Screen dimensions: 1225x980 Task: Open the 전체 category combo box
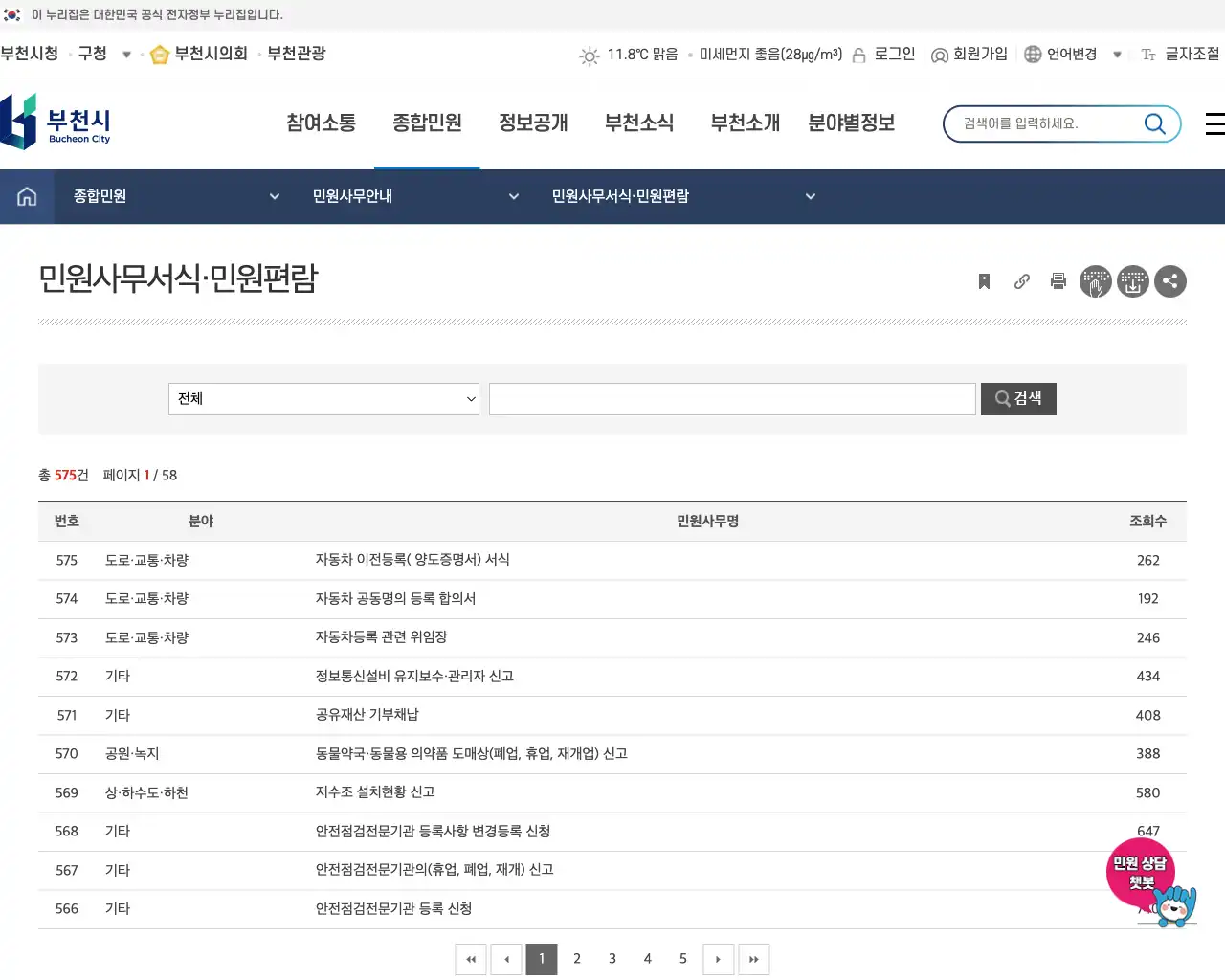coord(323,399)
